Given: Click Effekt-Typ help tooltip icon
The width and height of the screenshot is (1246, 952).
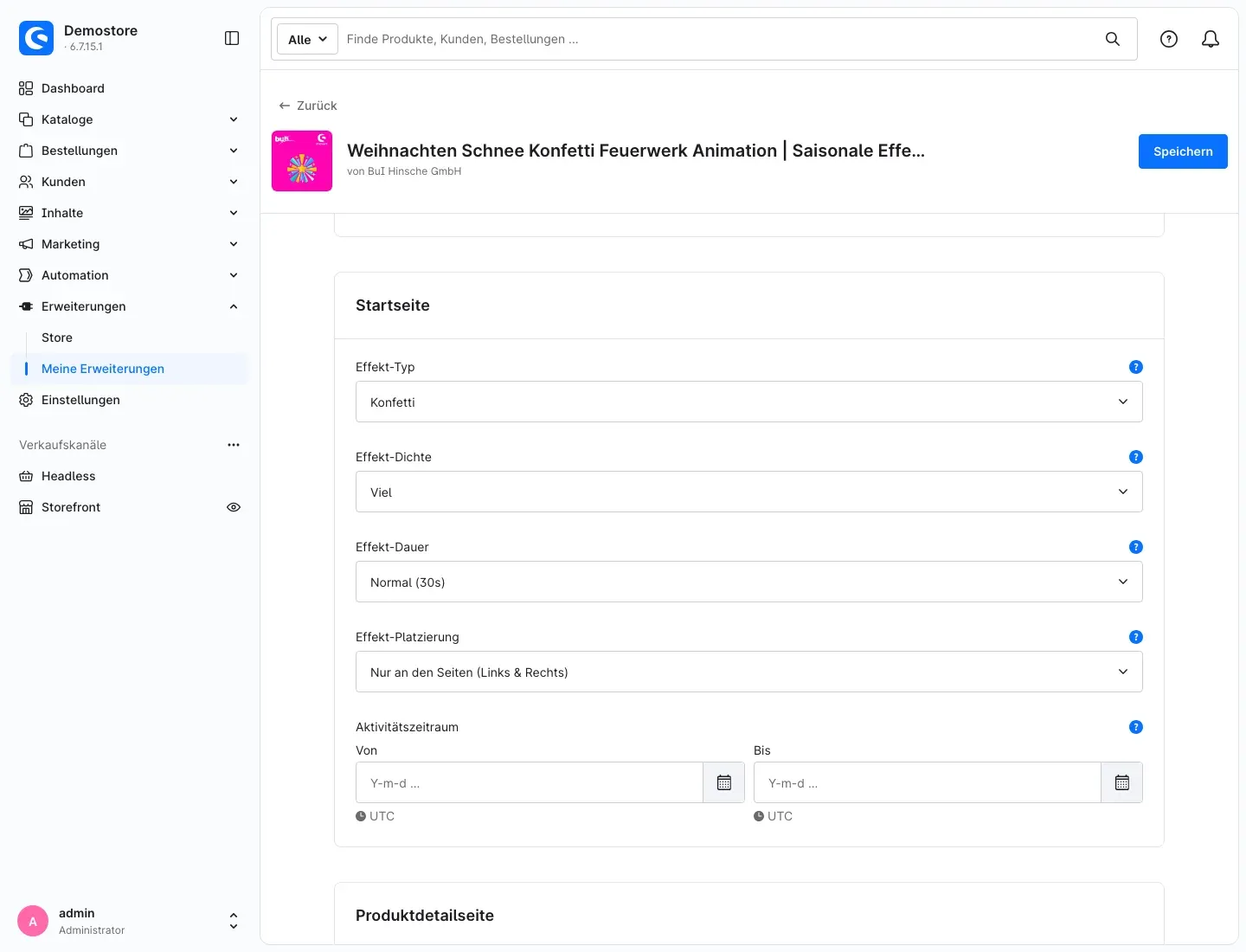Looking at the screenshot, I should (1136, 367).
